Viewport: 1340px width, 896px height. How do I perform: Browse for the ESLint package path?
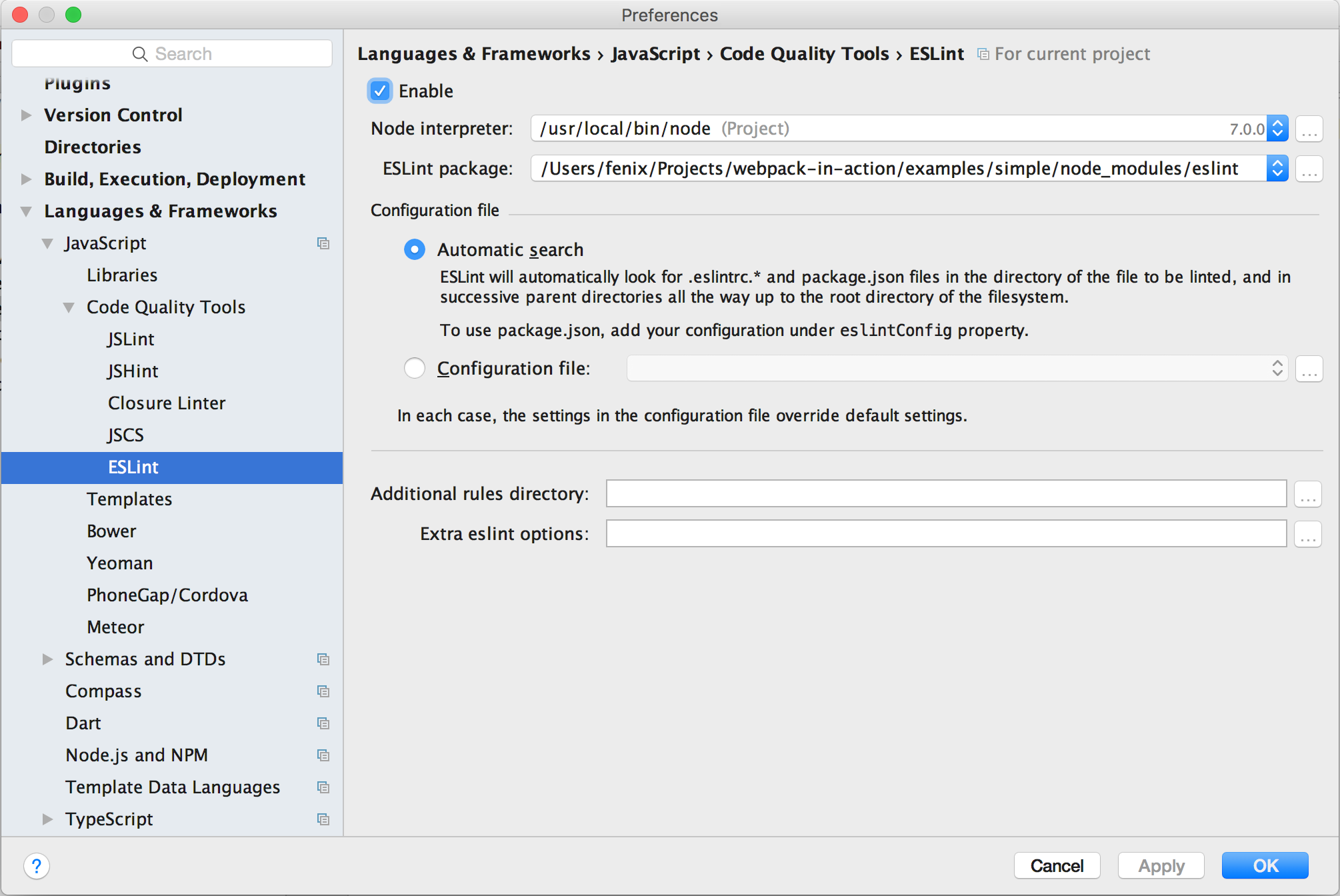1309,168
